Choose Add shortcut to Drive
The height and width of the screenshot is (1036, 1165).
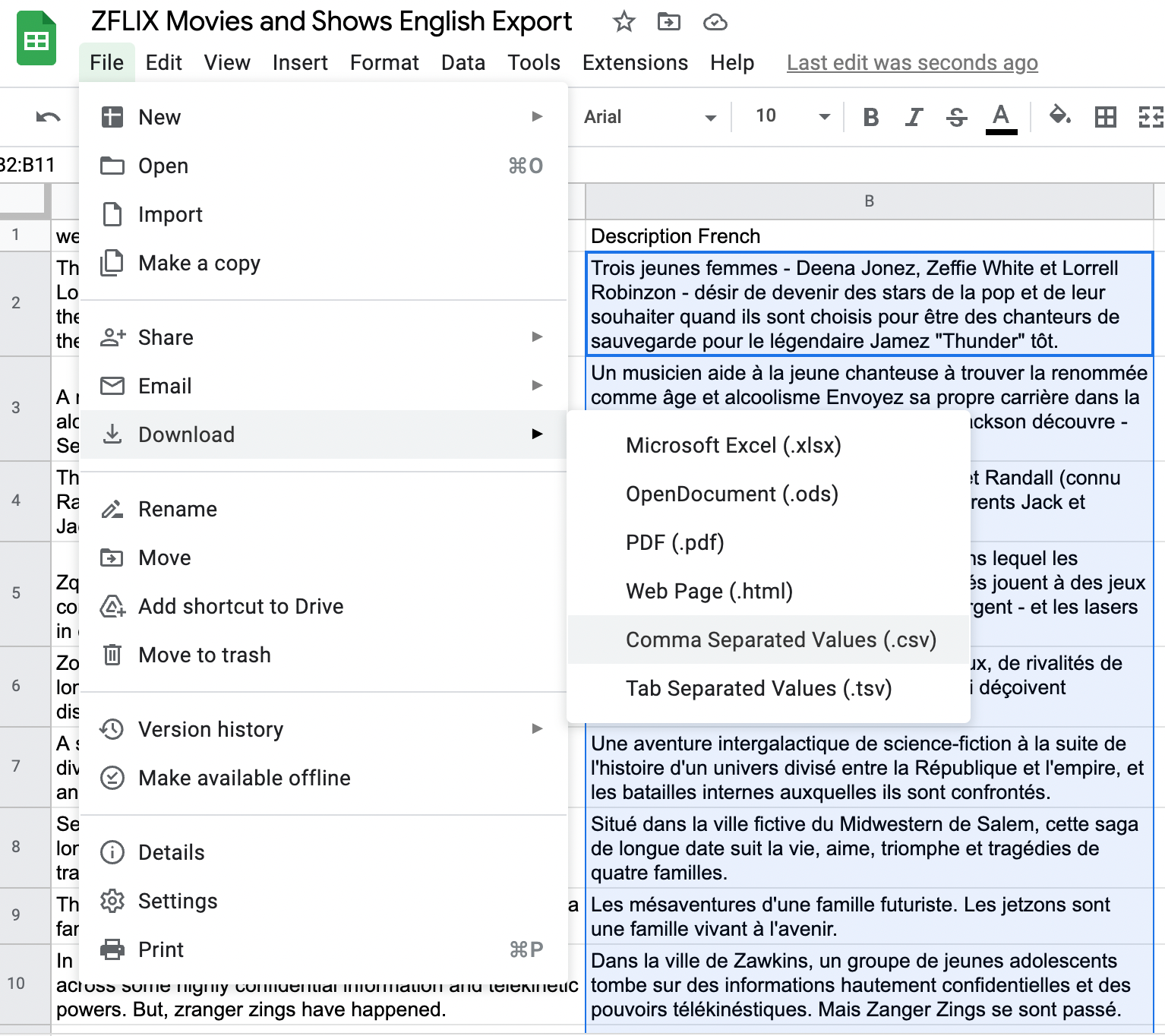point(323,606)
